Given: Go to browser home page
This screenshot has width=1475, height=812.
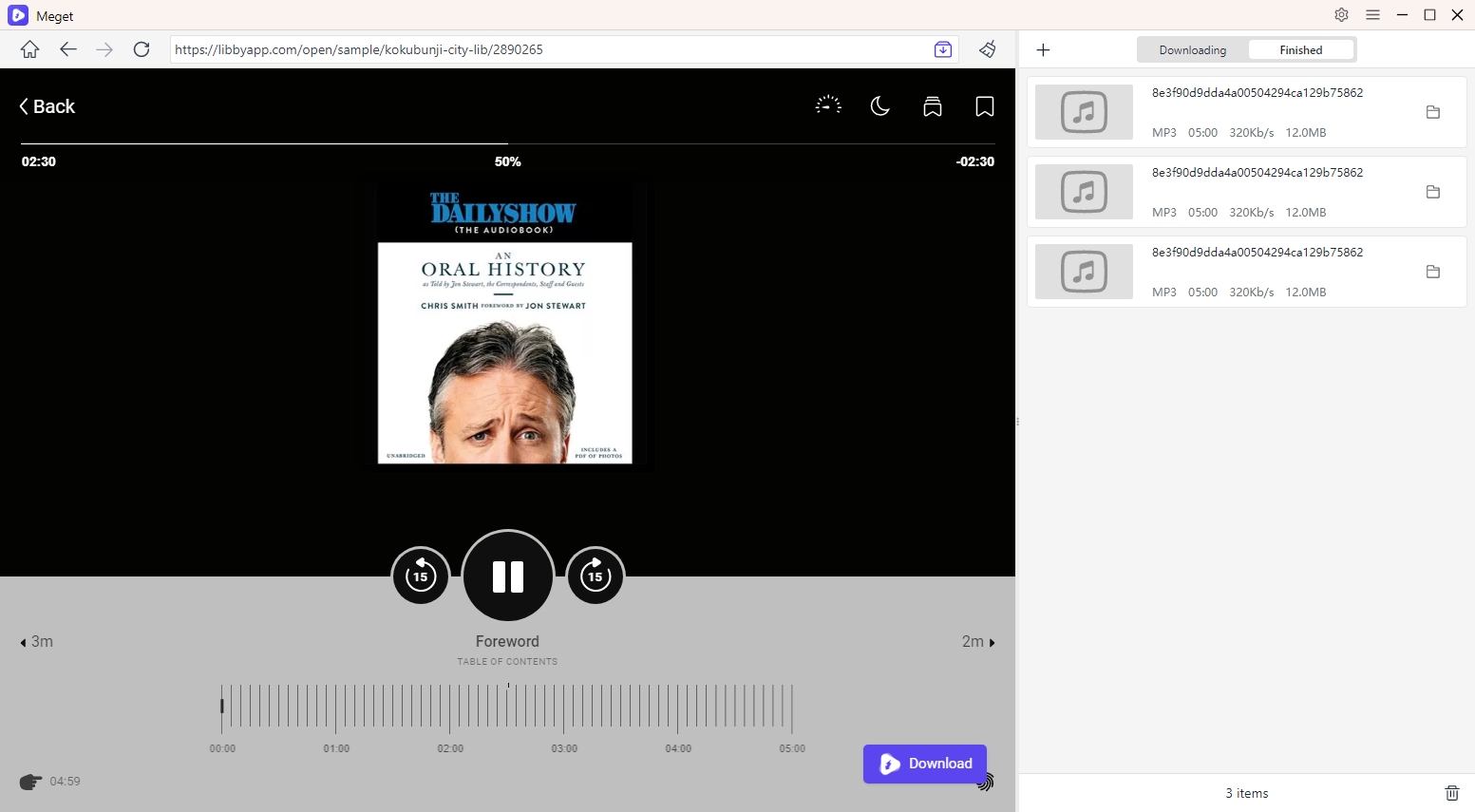Looking at the screenshot, I should (30, 49).
